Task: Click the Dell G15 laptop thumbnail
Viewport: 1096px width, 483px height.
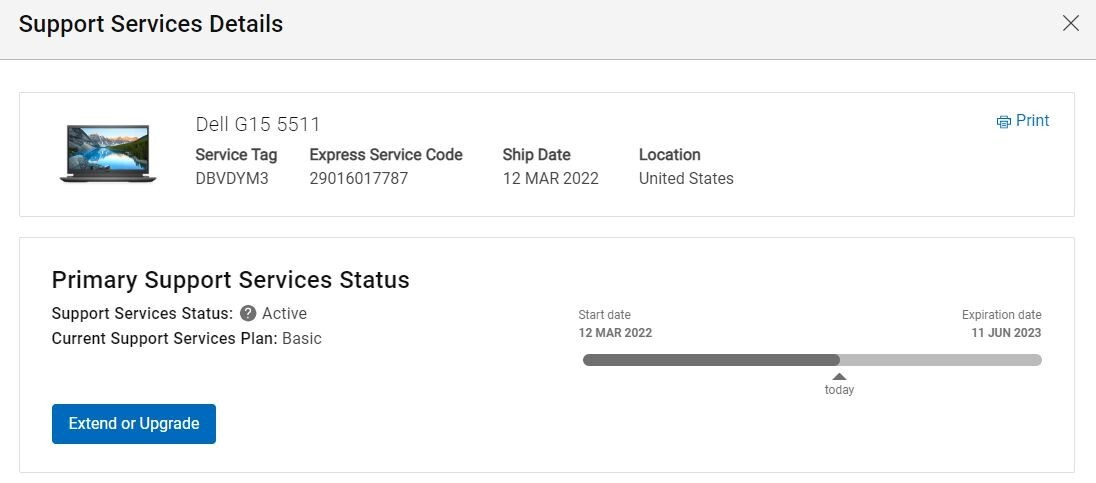Action: [108, 154]
